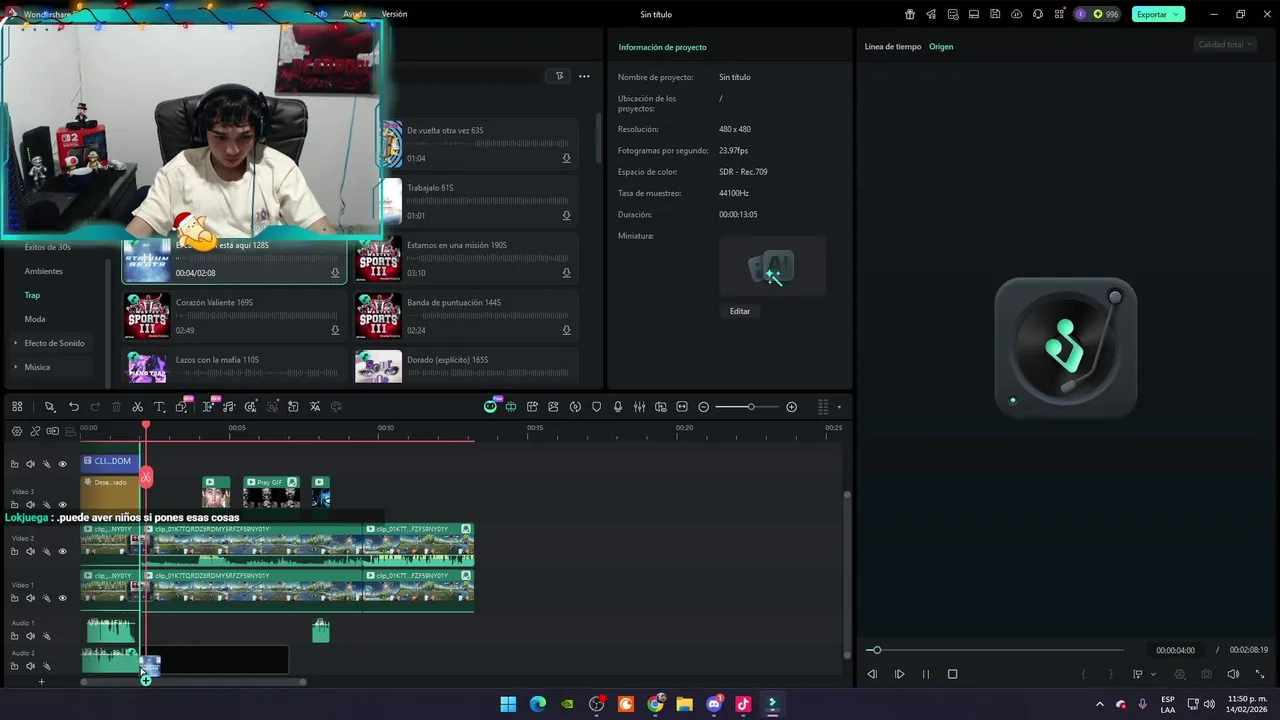The height and width of the screenshot is (720, 1280).
Task: Download the Trabajalo 61S track
Action: (566, 216)
